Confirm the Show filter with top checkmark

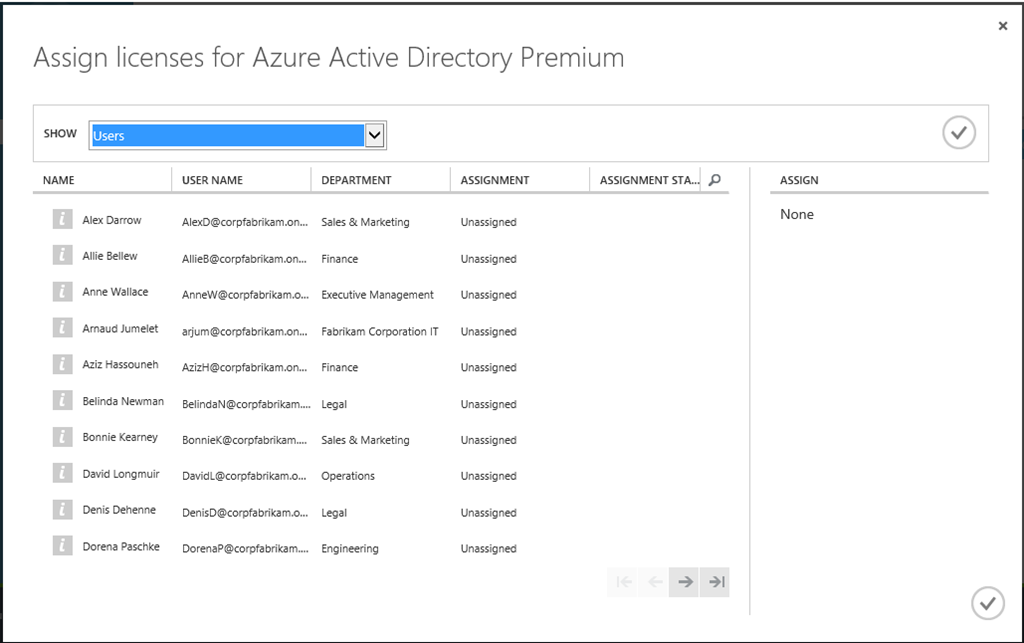coord(958,133)
